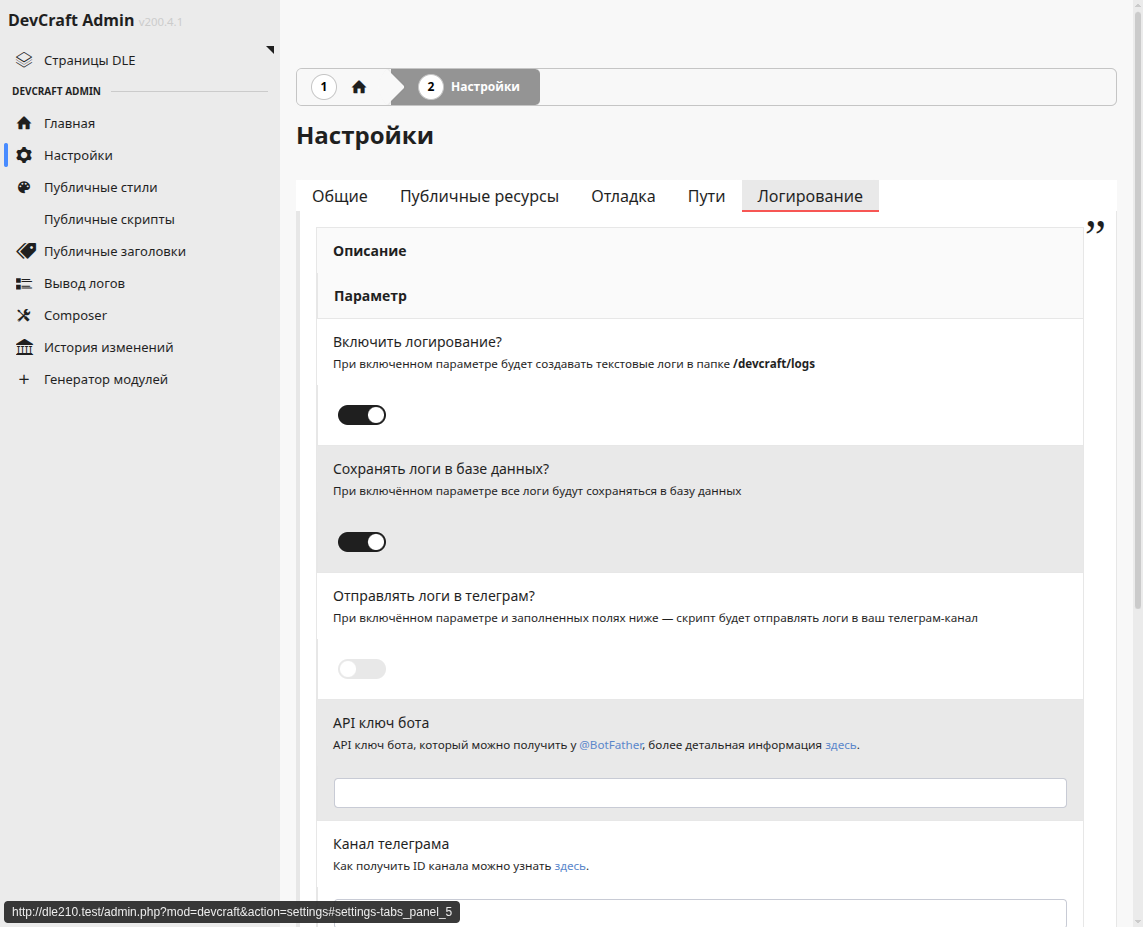The width and height of the screenshot is (1143, 927).
Task: Follow the здесь link for API key info
Action: [x=840, y=745]
